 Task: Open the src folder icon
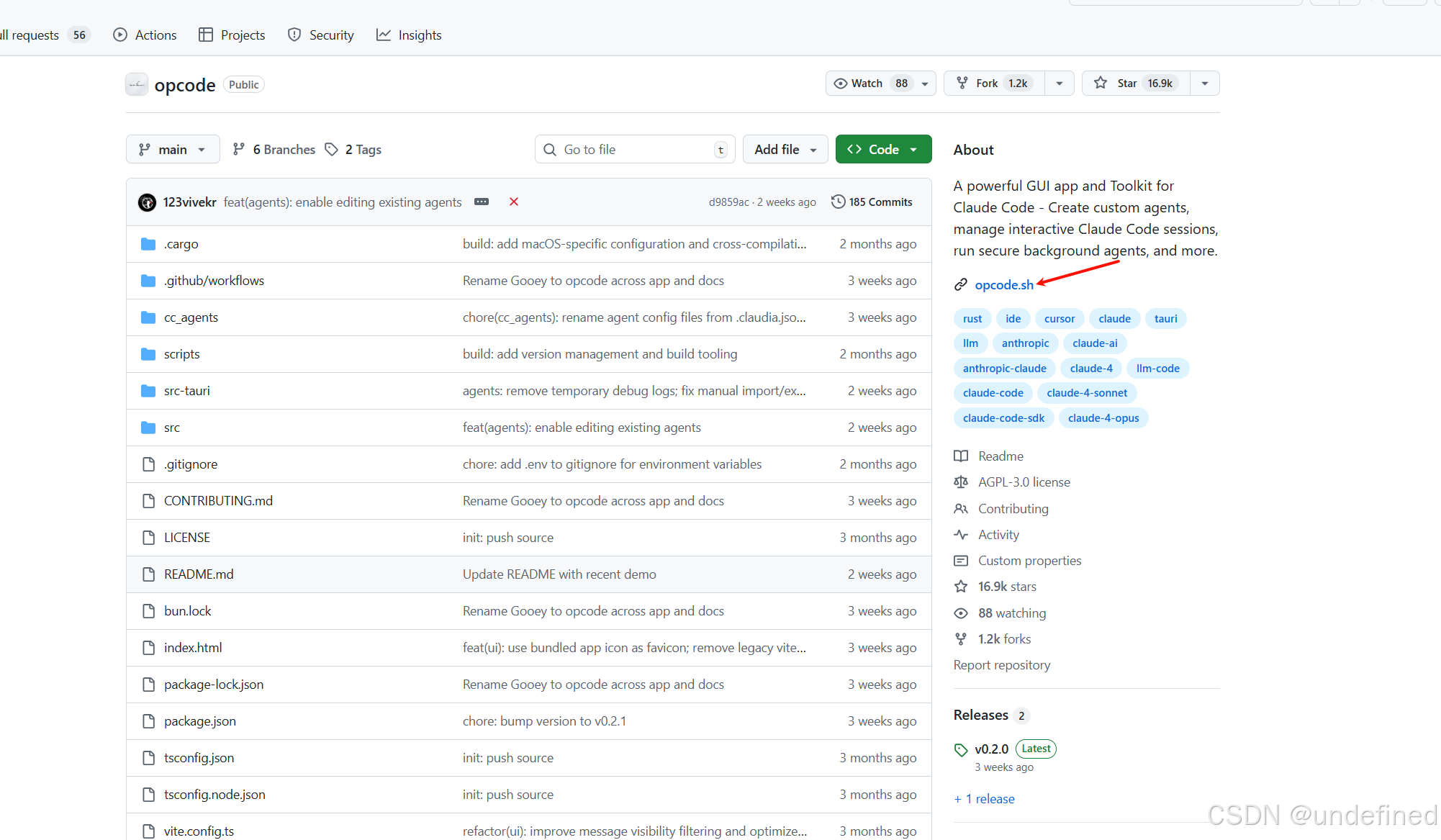point(148,428)
